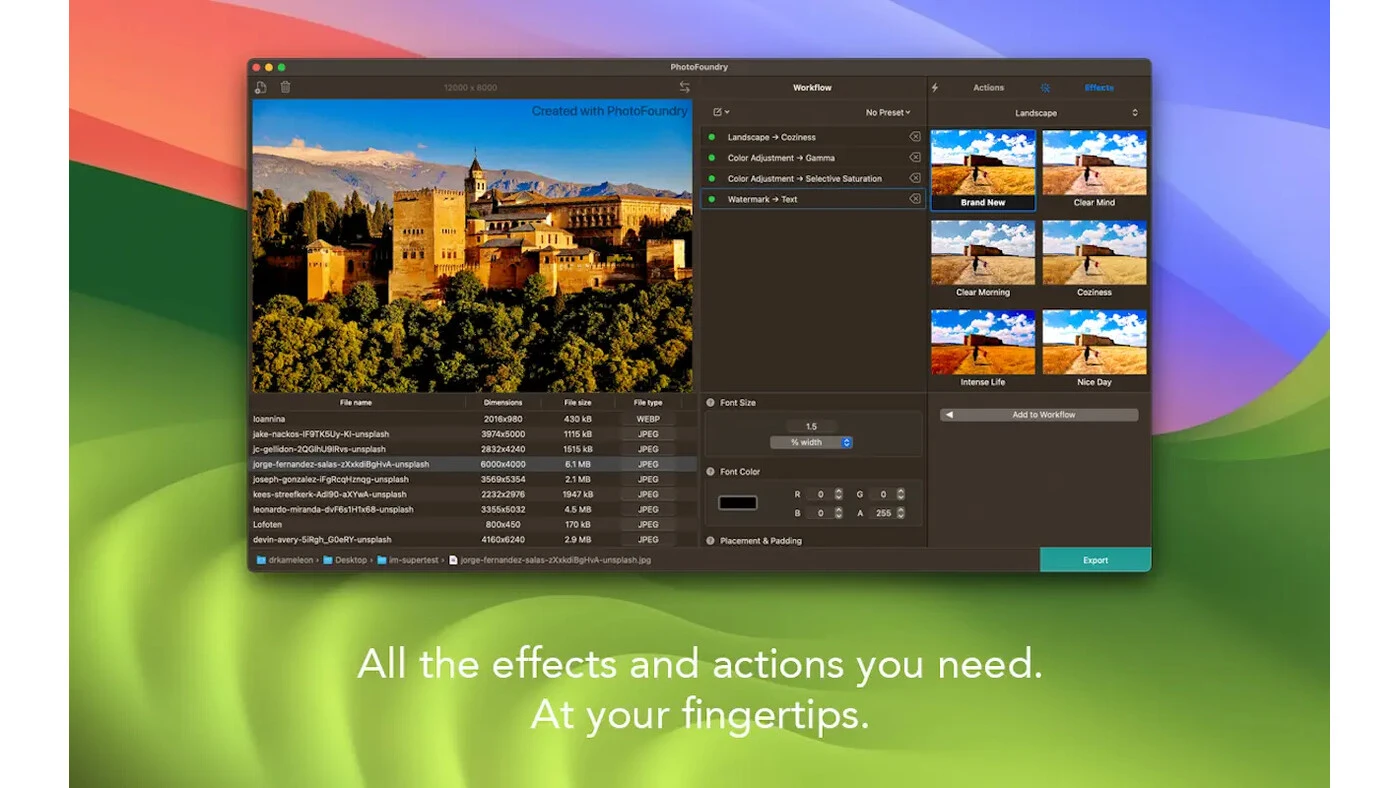
Task: Select the Coziness effect thumbnail
Action: pos(1094,260)
